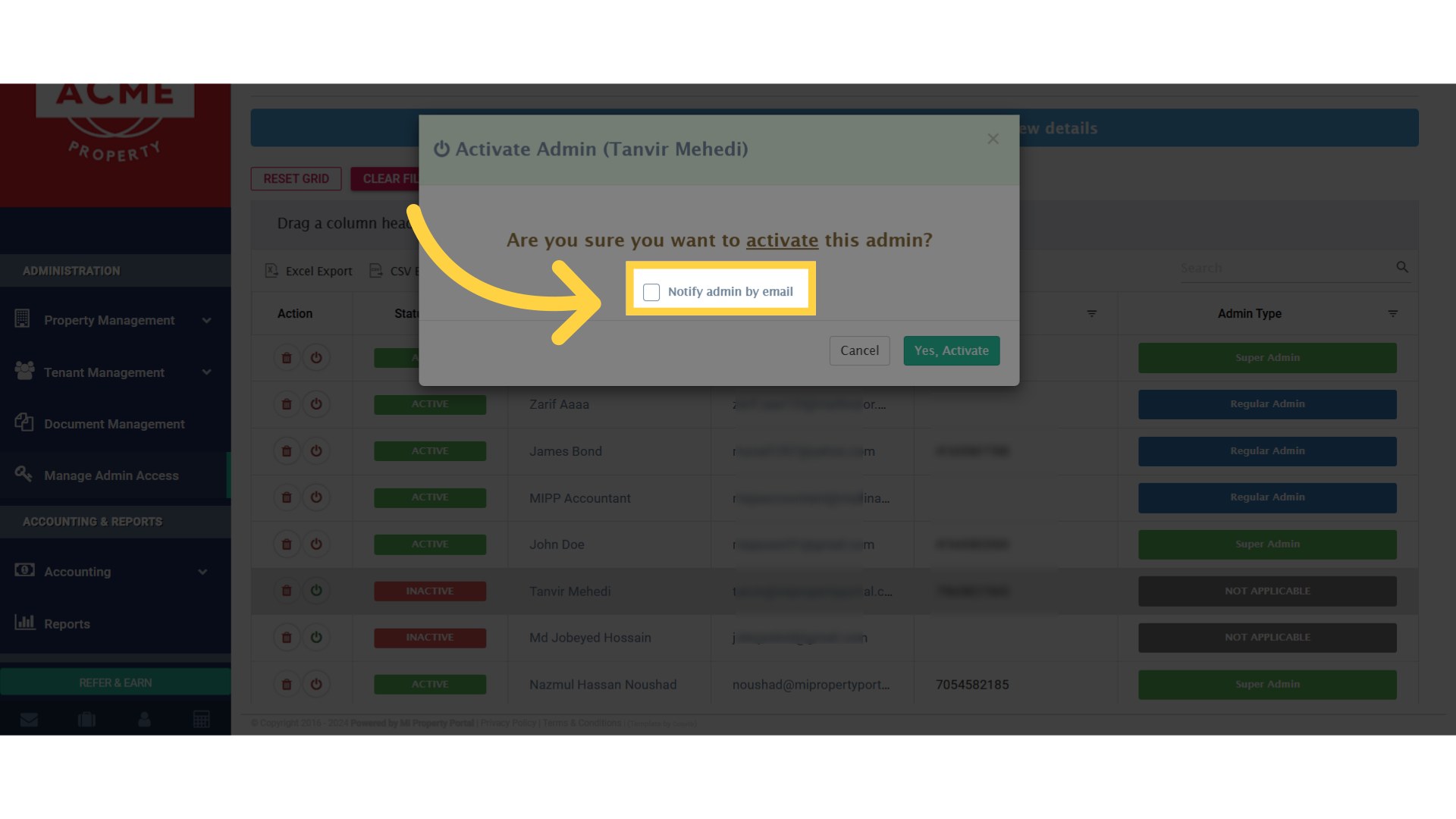Click the Property Management building icon

pos(23,318)
